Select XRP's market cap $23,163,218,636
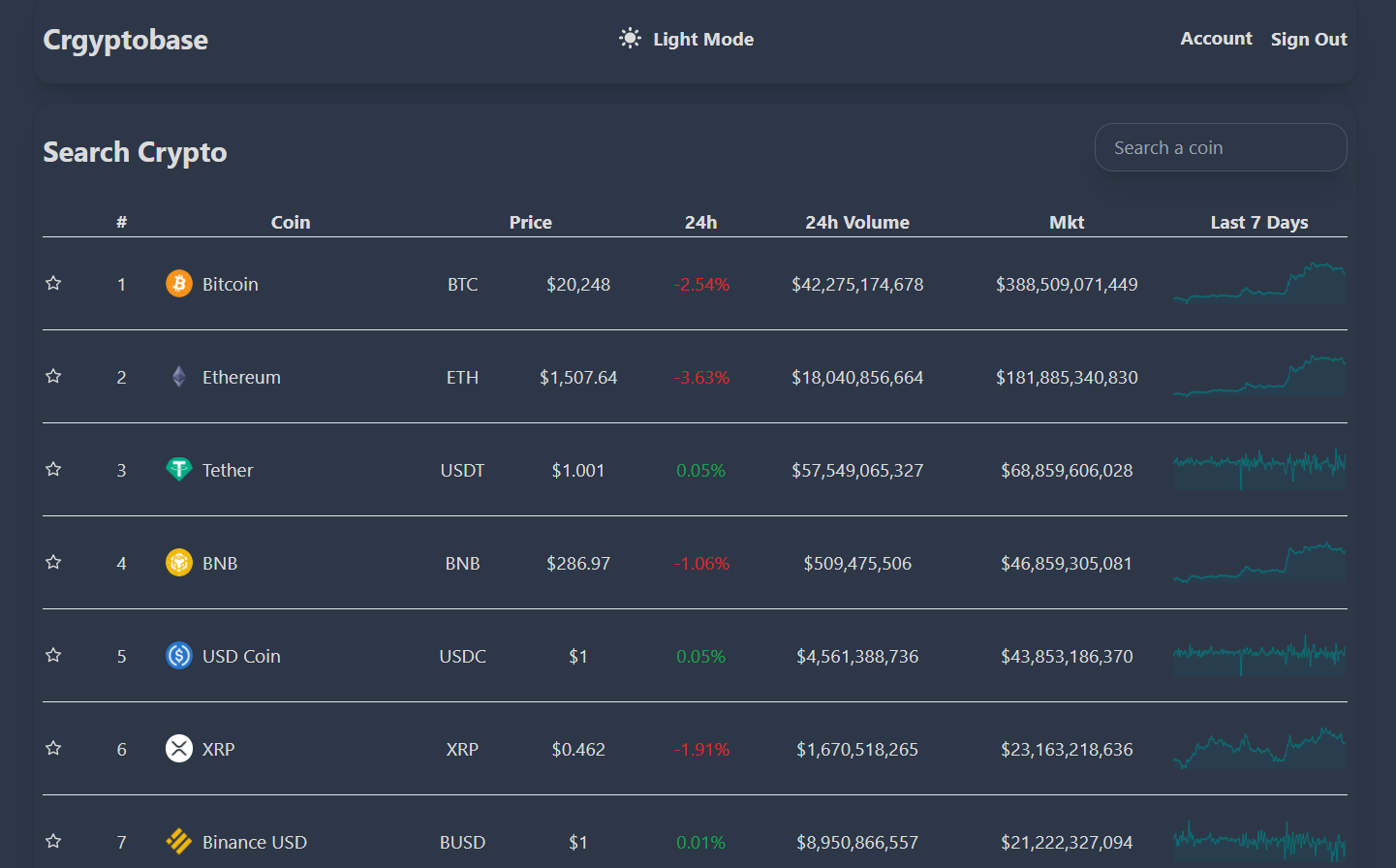Image resolution: width=1396 pixels, height=868 pixels. pos(1067,749)
